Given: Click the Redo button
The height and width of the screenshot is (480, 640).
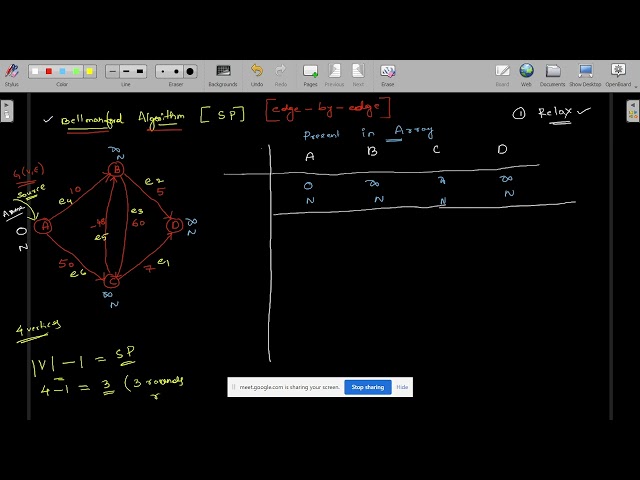Looking at the screenshot, I should pos(280,75).
